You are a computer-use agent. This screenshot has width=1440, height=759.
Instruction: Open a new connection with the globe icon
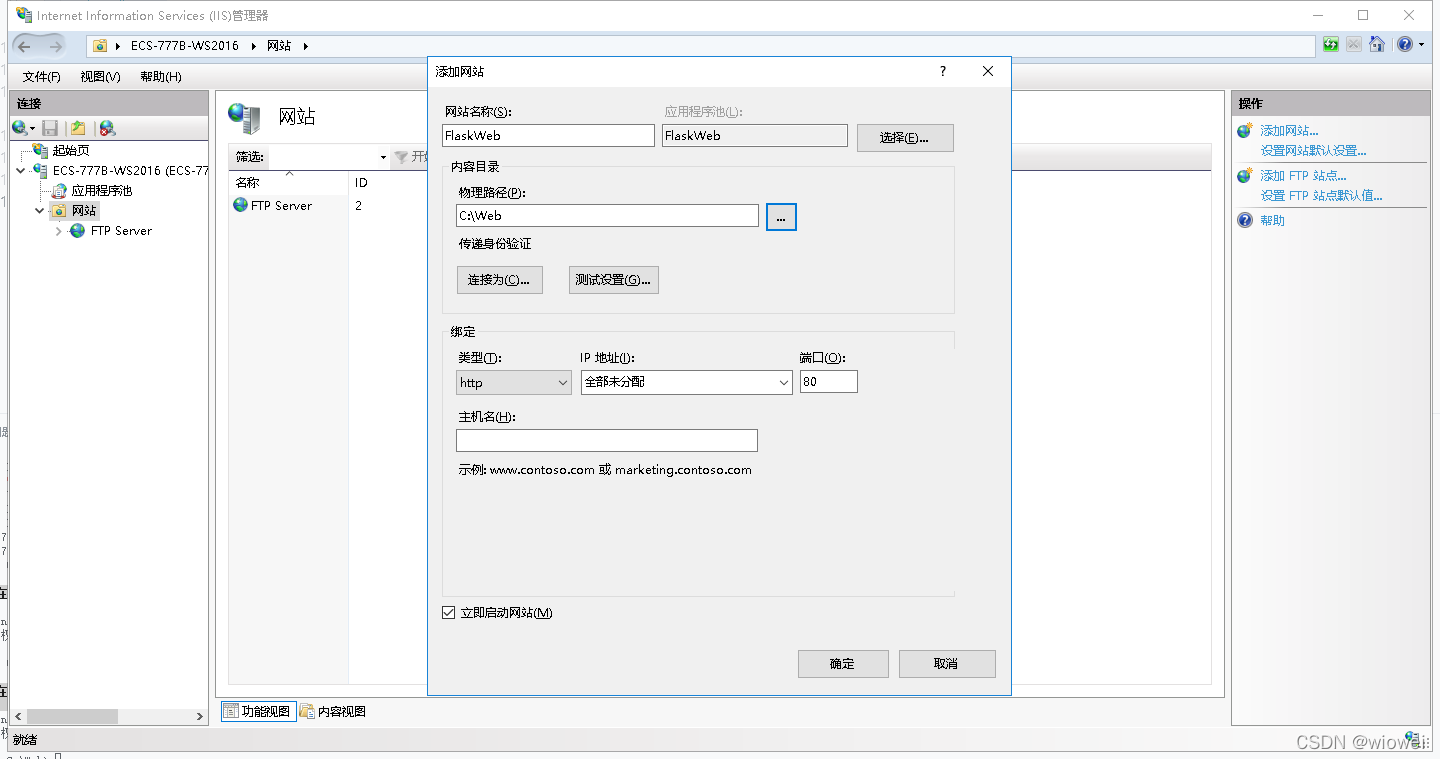[18, 128]
